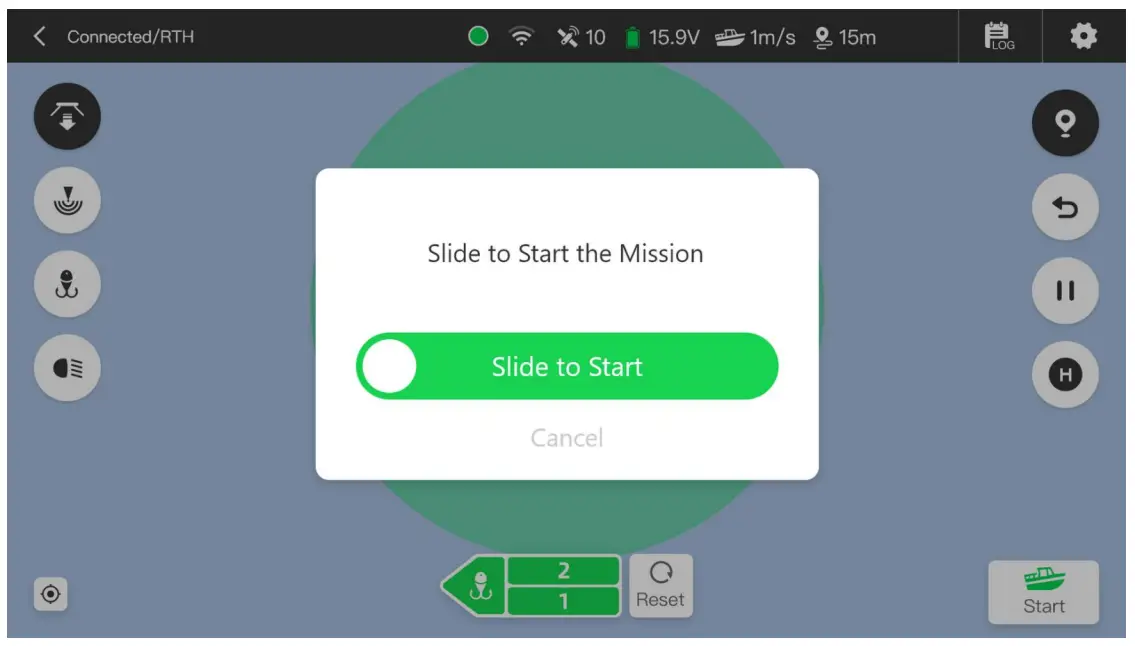Tap the undo return arrow icon
The height and width of the screenshot is (646, 1135).
click(1065, 207)
